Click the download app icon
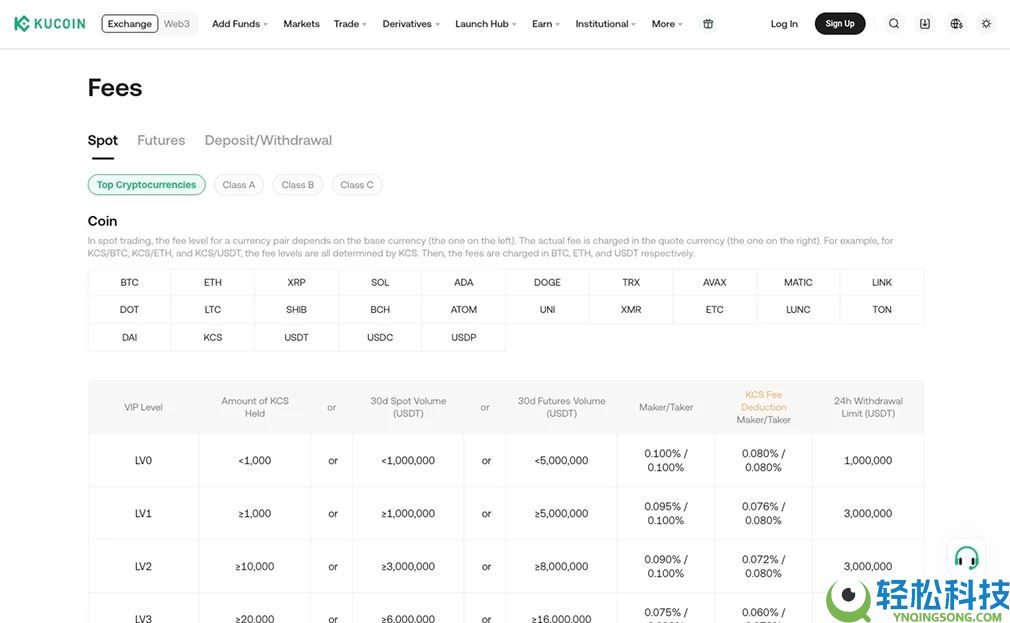The width and height of the screenshot is (1010, 623). (925, 24)
